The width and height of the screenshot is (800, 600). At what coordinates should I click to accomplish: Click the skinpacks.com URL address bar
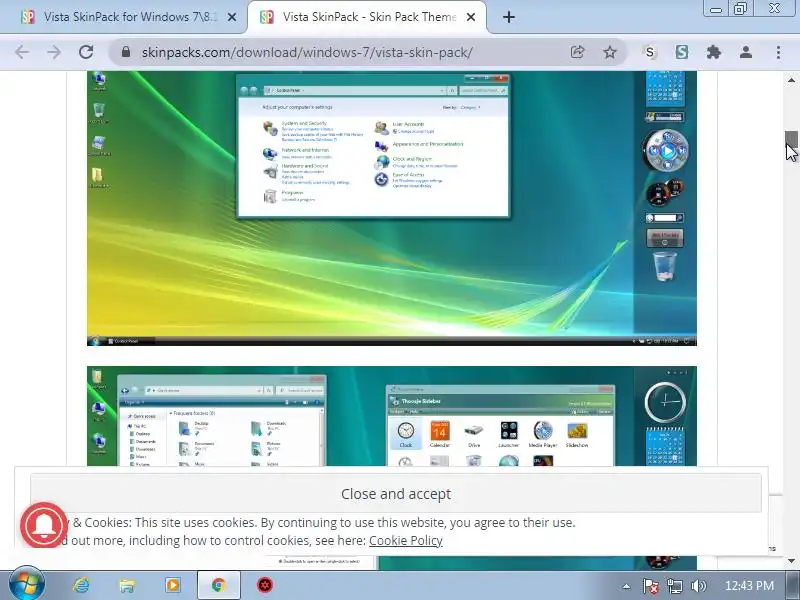pyautogui.click(x=307, y=52)
